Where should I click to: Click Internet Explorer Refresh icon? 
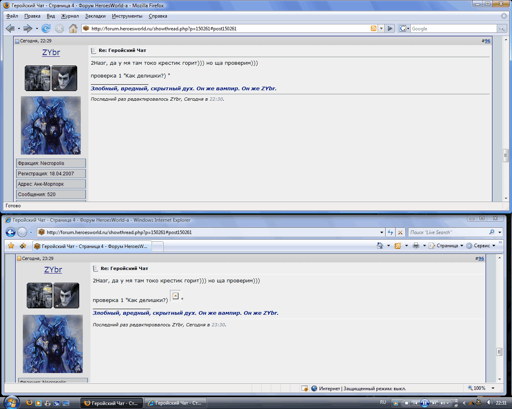point(390,232)
